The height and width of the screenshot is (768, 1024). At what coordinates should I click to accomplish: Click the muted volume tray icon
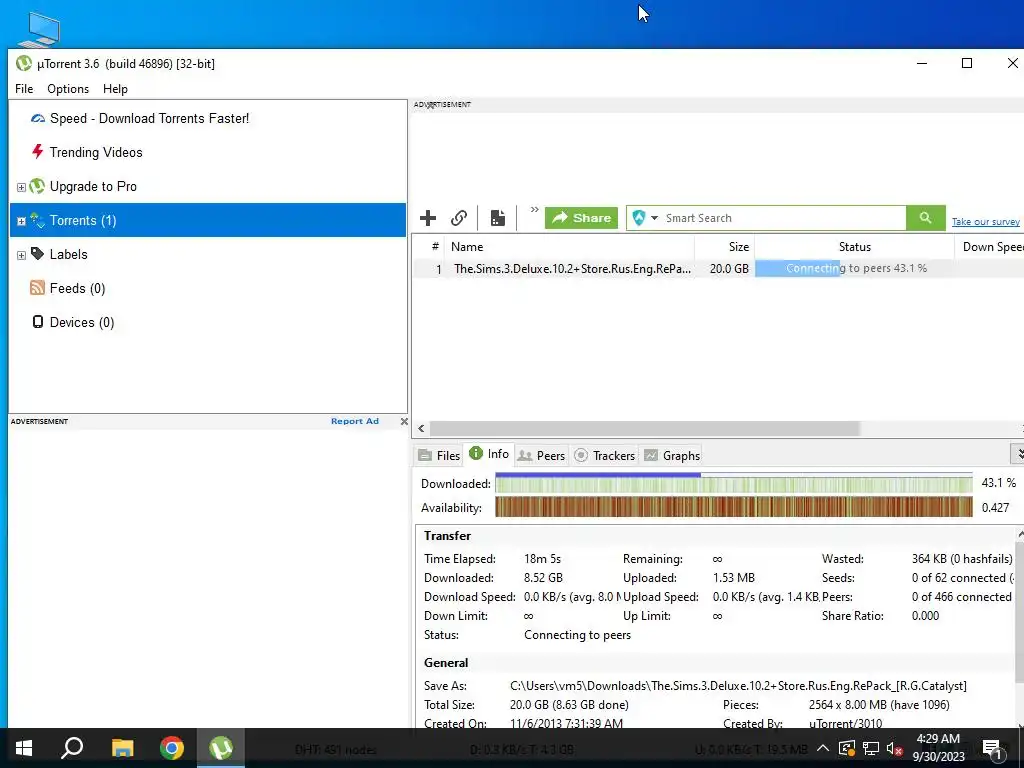pyautogui.click(x=895, y=748)
